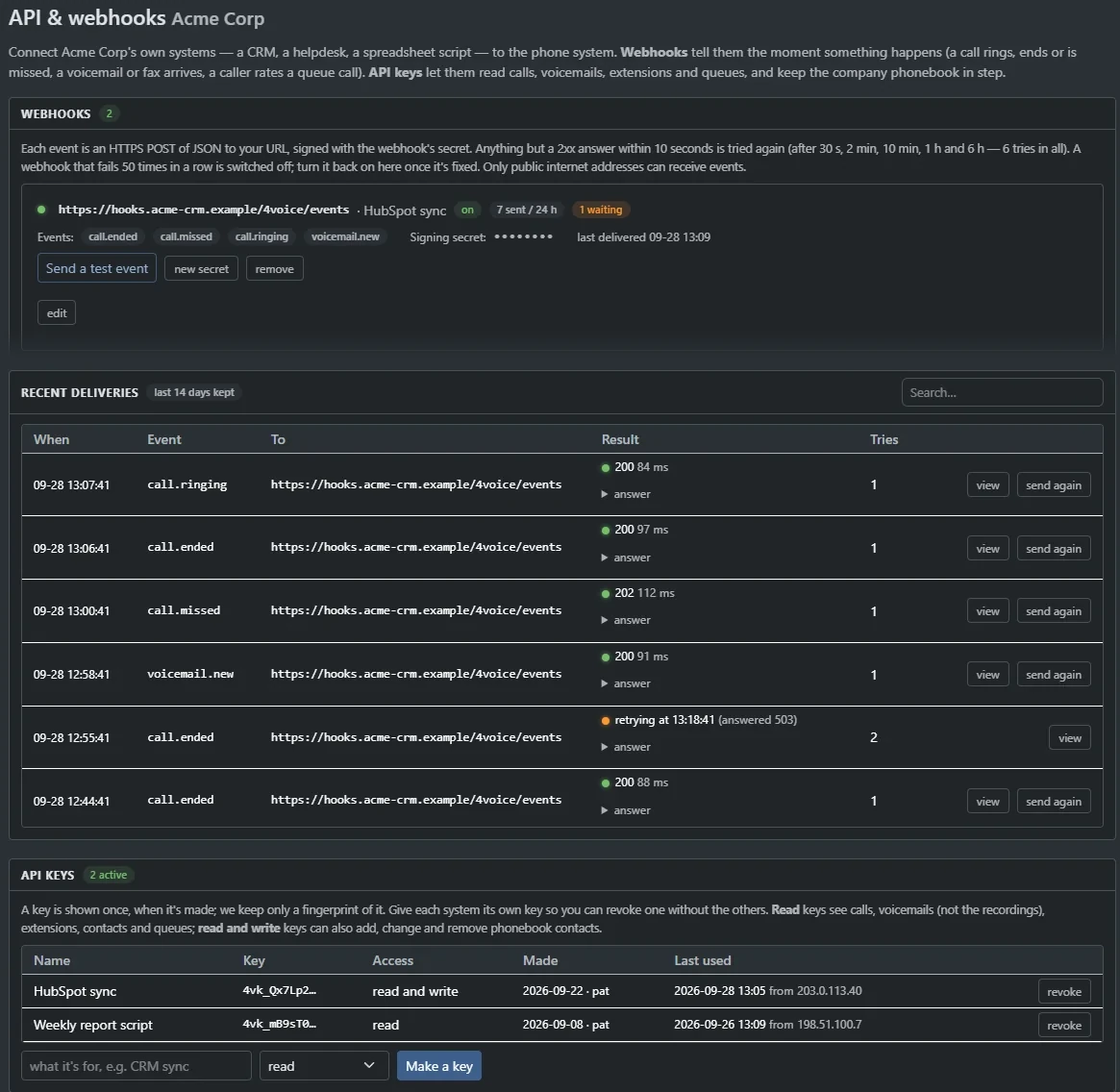
Task: Click the '1 waiting' badge
Action: tap(600, 210)
